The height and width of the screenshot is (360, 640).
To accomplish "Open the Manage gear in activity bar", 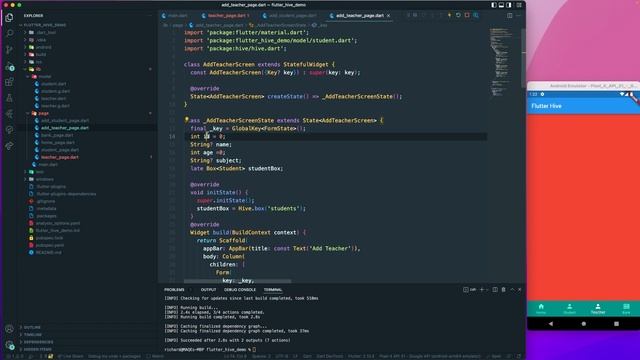I will (x=9, y=345).
